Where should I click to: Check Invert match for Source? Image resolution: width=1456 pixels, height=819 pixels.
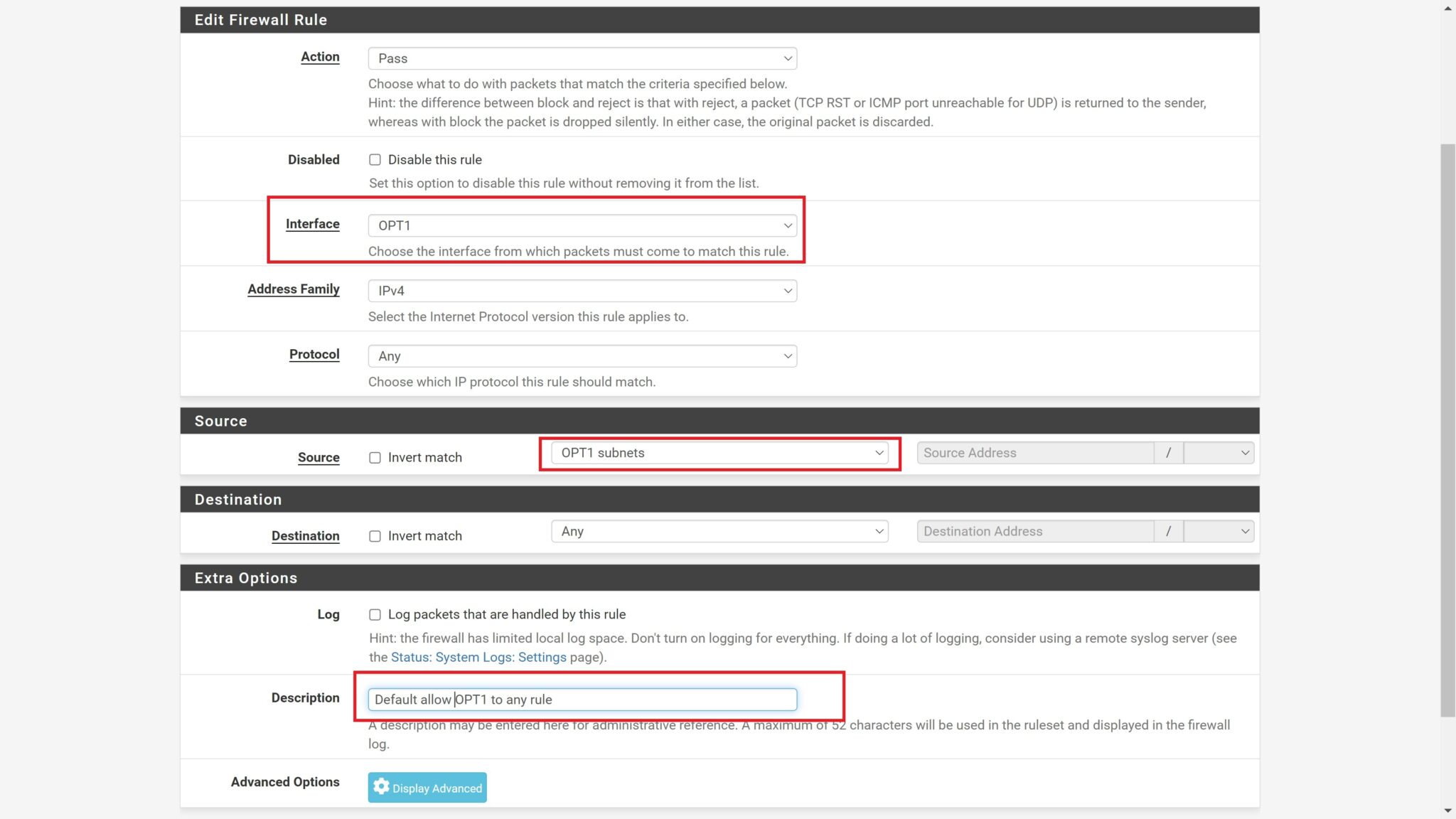pyautogui.click(x=375, y=457)
